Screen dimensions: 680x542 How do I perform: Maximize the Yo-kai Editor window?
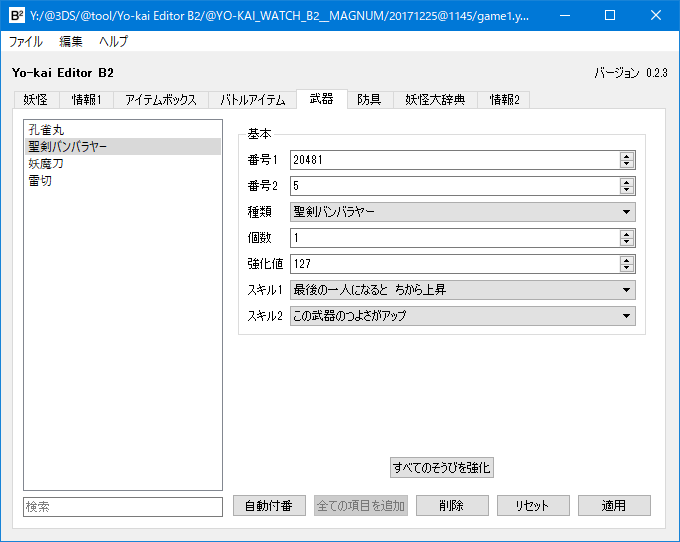point(610,16)
